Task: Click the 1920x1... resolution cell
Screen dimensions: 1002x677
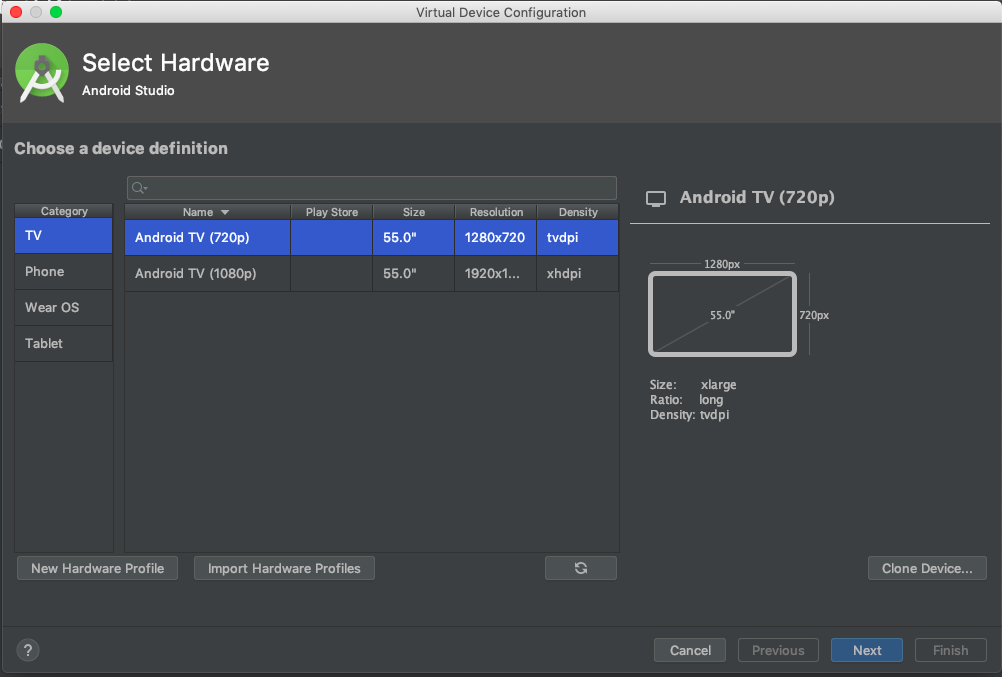Action: click(x=495, y=273)
